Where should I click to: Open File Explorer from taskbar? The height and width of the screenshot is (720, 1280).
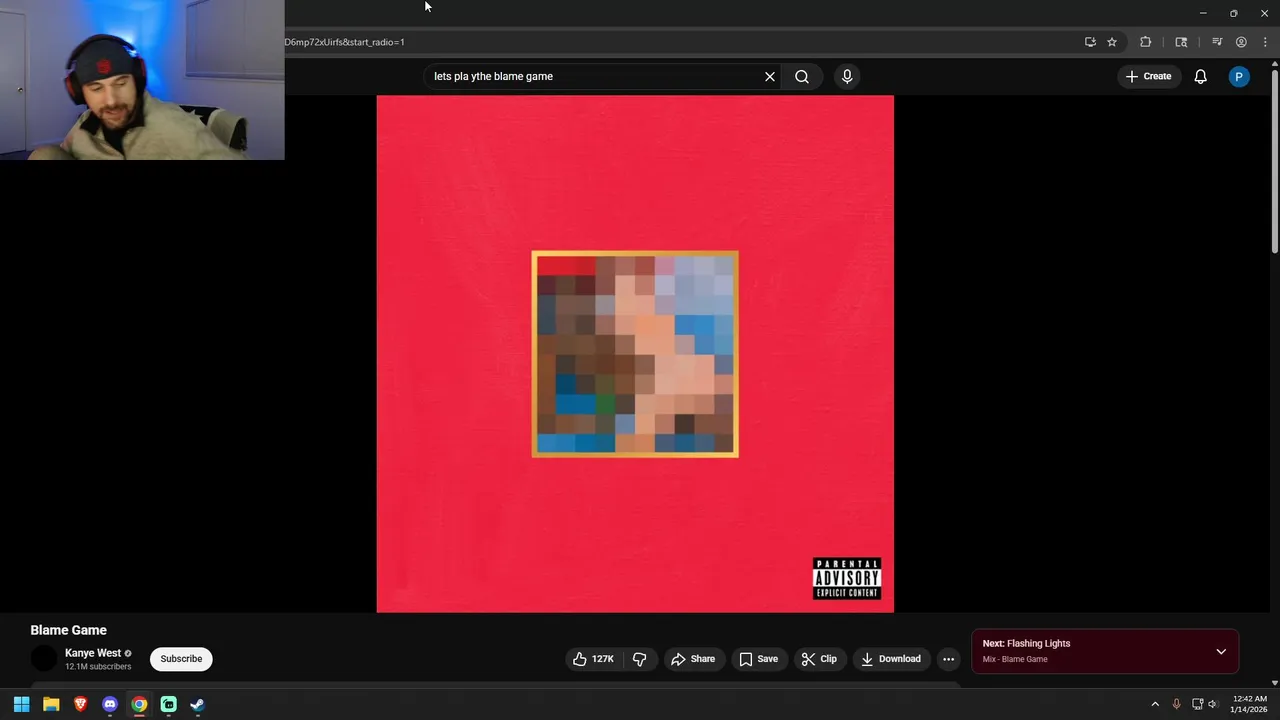pyautogui.click(x=51, y=704)
